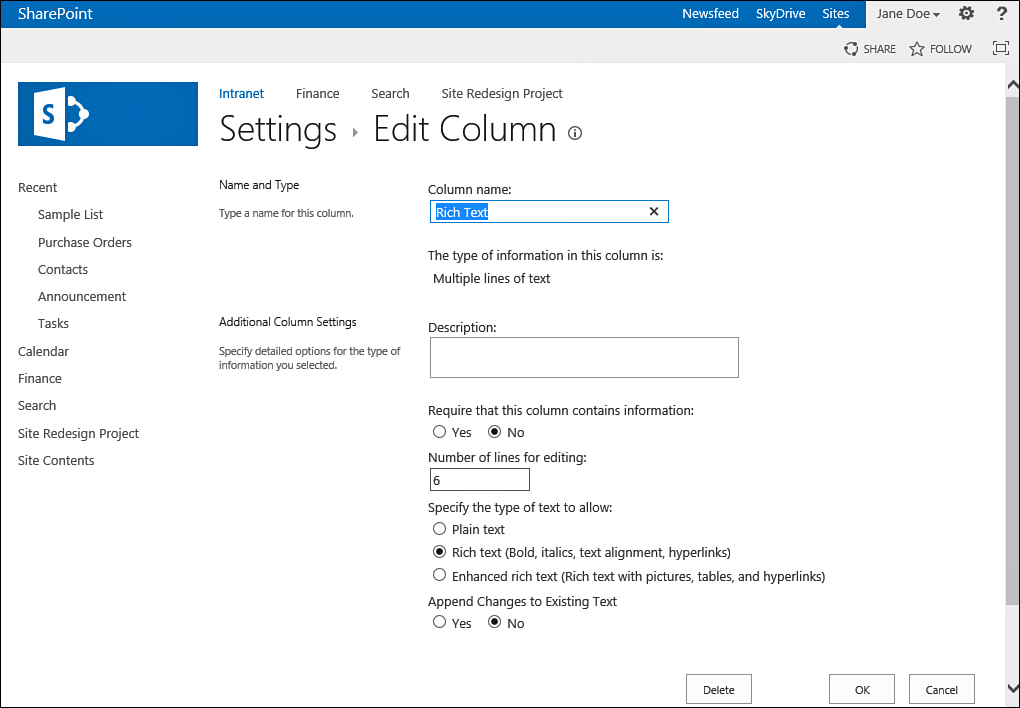Open Sites in the top bar
The width and height of the screenshot is (1020, 708).
click(835, 14)
